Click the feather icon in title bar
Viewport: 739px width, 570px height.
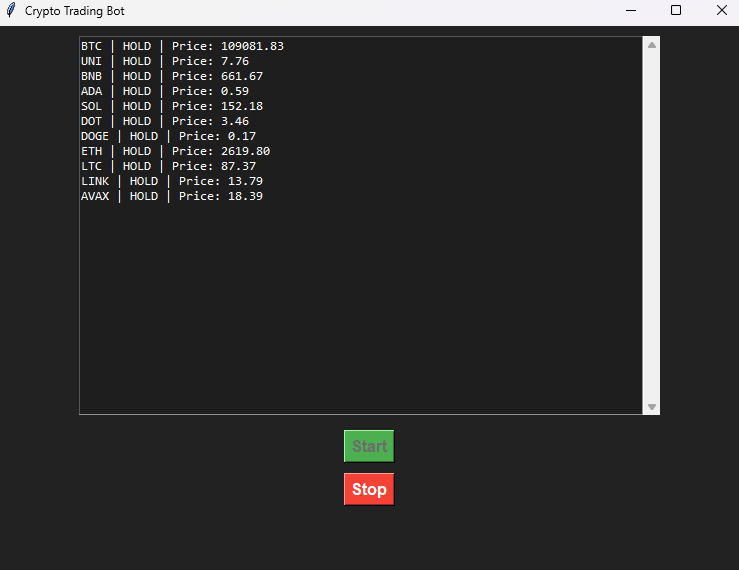click(x=11, y=10)
